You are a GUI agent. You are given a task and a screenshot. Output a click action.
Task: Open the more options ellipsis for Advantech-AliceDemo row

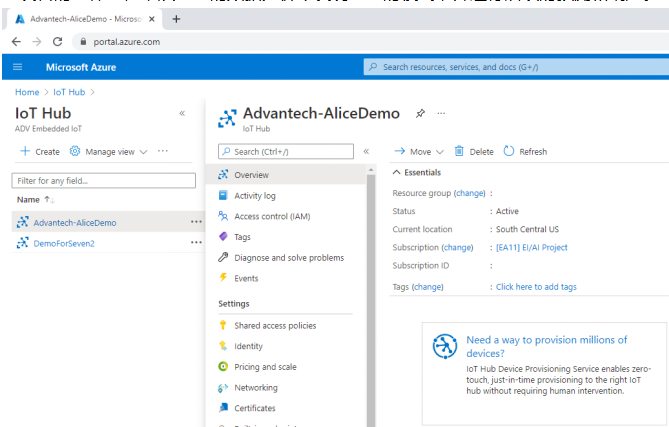[x=195, y=222]
